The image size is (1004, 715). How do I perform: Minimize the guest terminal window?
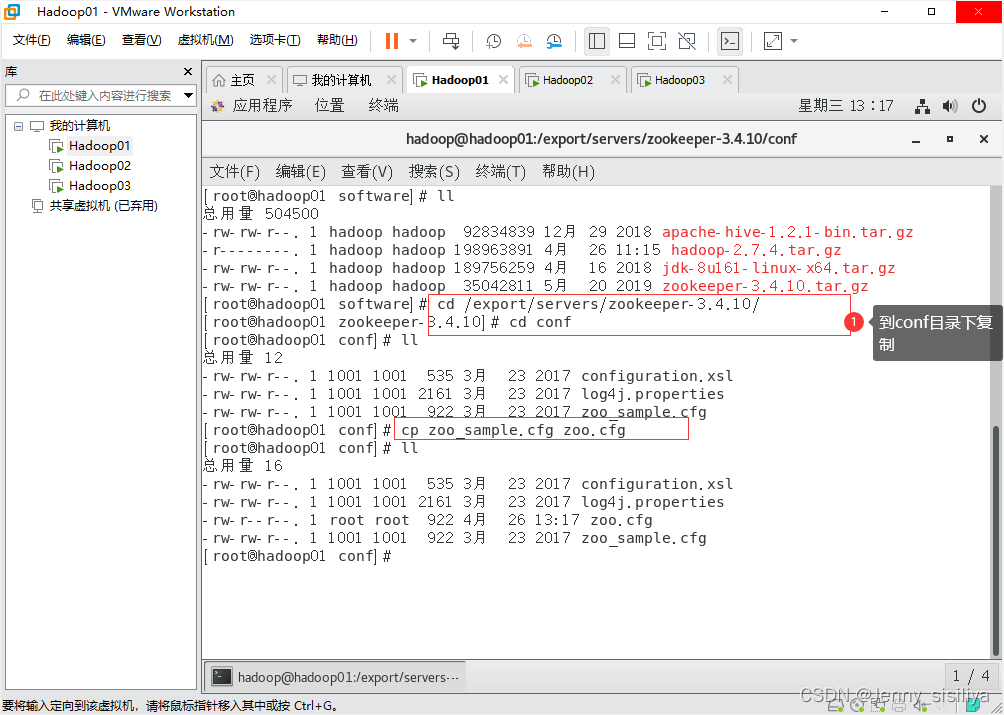coord(916,140)
